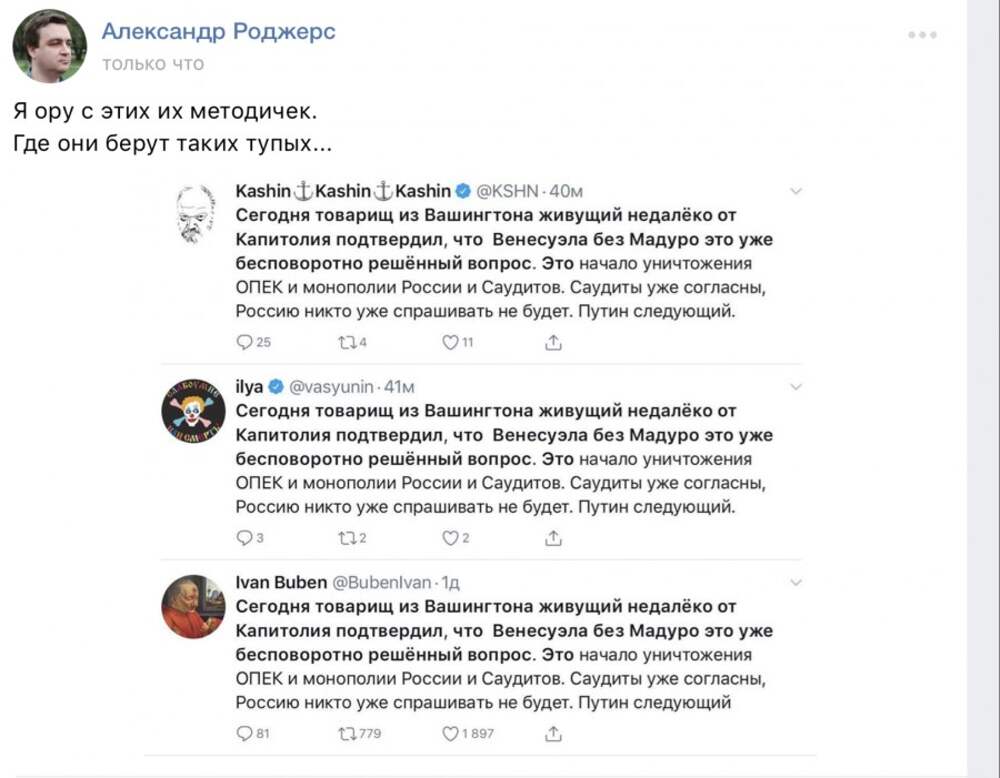Retweet Ivan Buben's tweet with 779 retweets
This screenshot has width=1000, height=778.
click(x=348, y=735)
